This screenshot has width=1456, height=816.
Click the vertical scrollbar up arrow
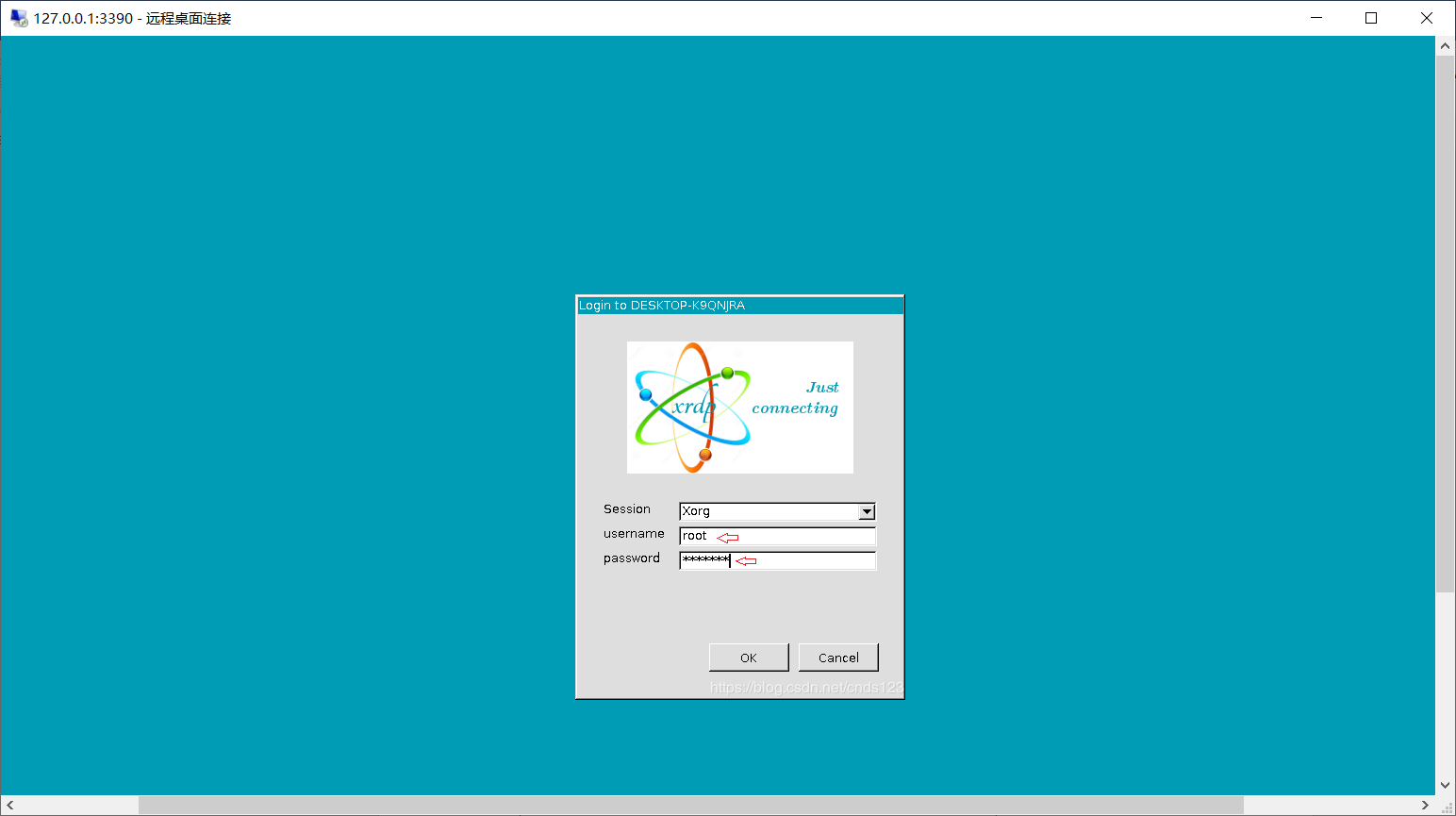(x=1445, y=45)
